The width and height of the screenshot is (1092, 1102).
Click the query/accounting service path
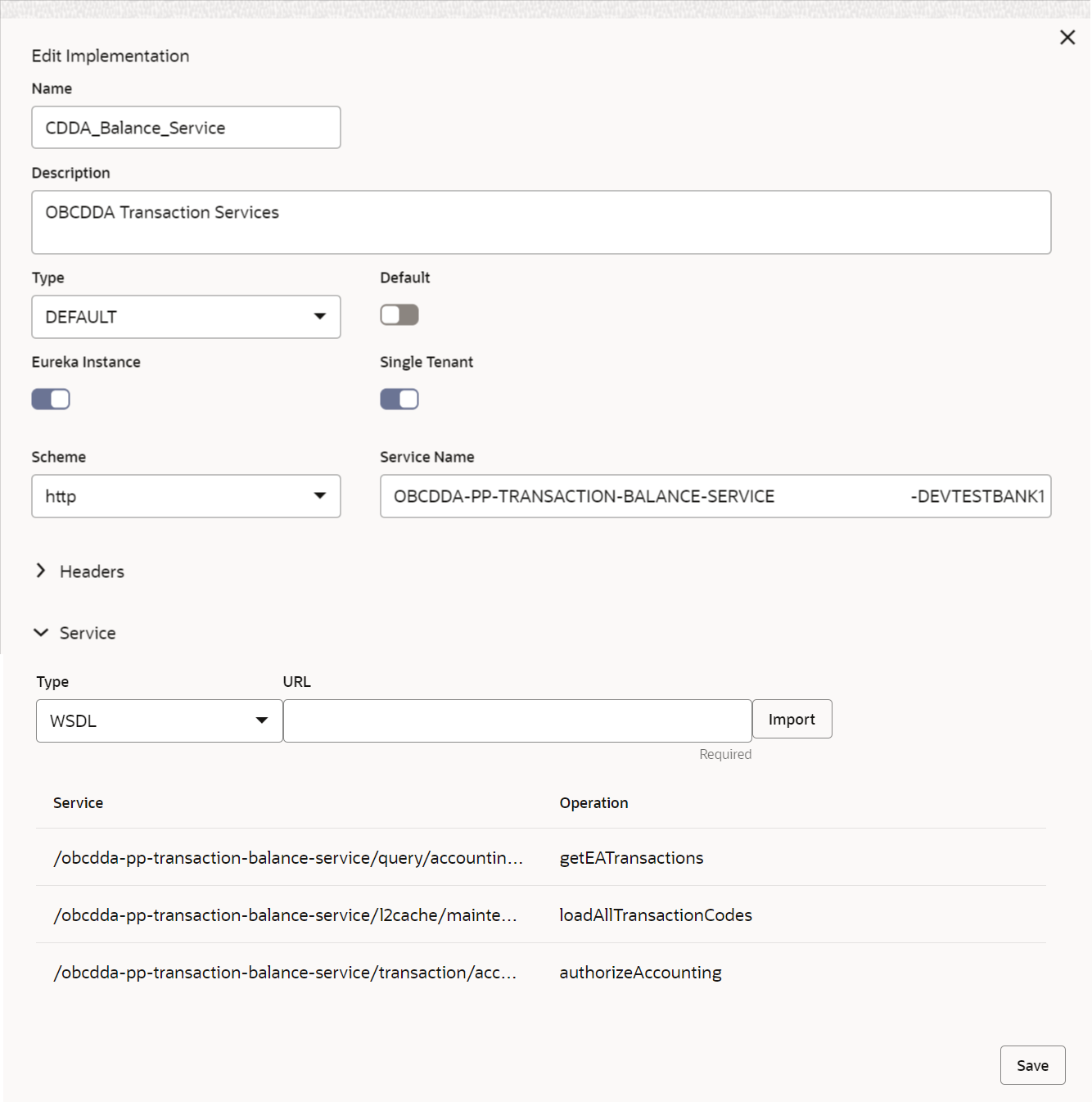point(288,857)
